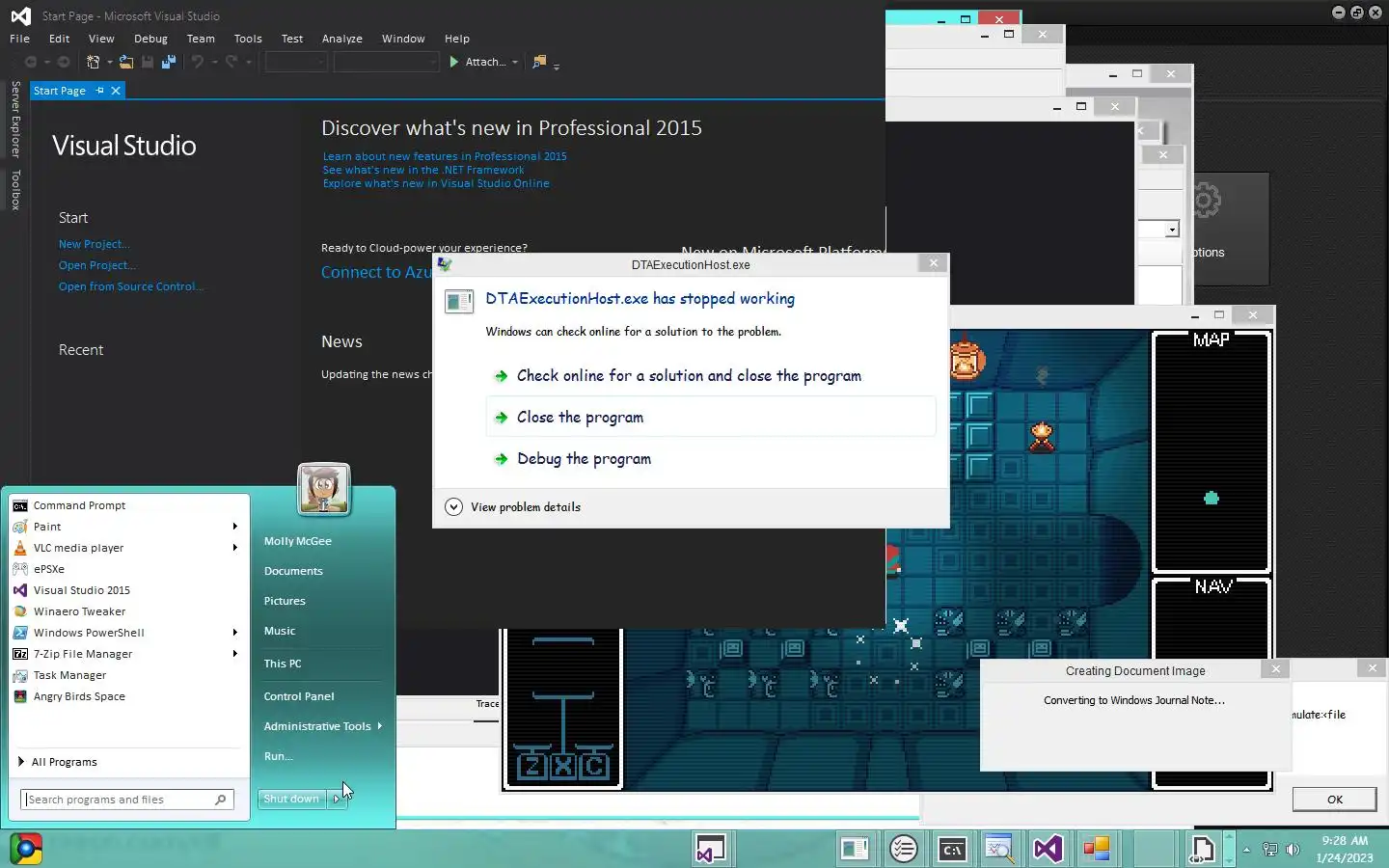Expand View problem details in crash dialog
The height and width of the screenshot is (868, 1389).
pos(453,507)
